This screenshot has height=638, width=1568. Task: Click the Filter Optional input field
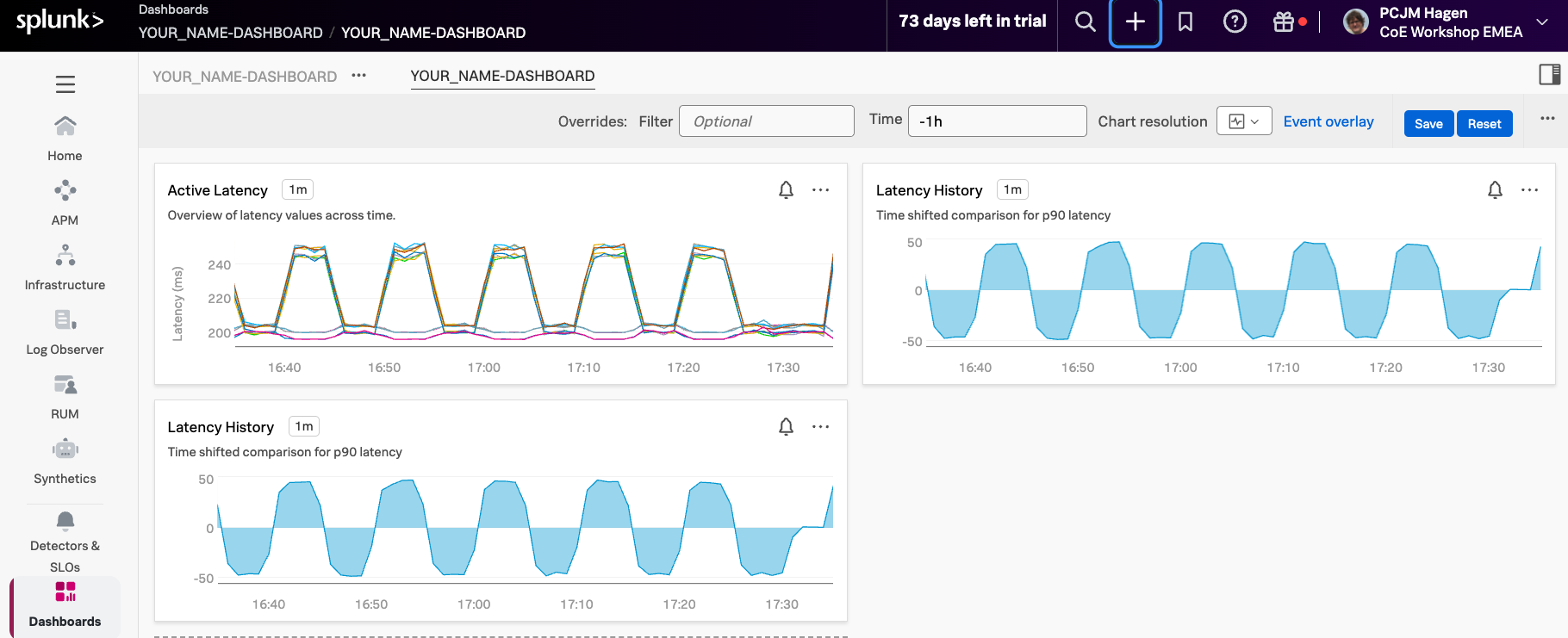[x=766, y=121]
